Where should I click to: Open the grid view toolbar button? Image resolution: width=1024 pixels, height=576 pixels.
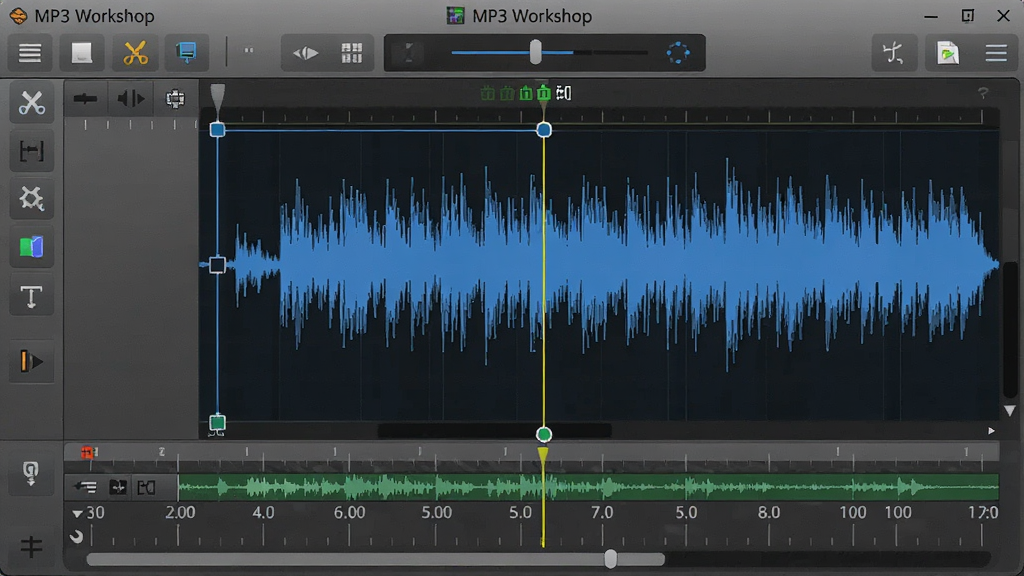(x=351, y=53)
